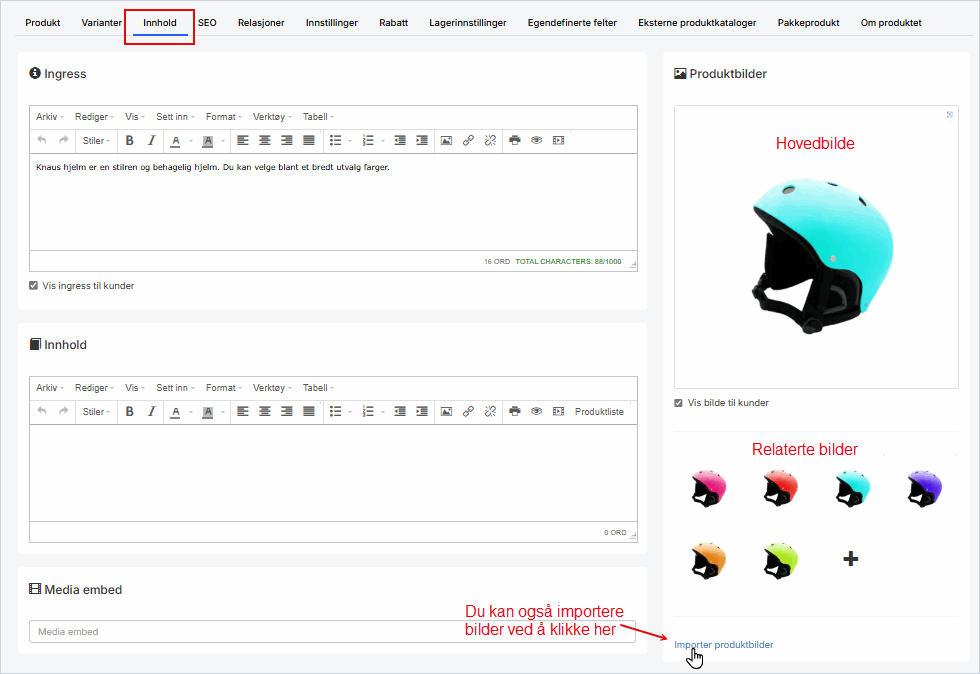This screenshot has width=980, height=674.
Task: Disable 'Vis bilde til kunder'
Action: tap(678, 402)
